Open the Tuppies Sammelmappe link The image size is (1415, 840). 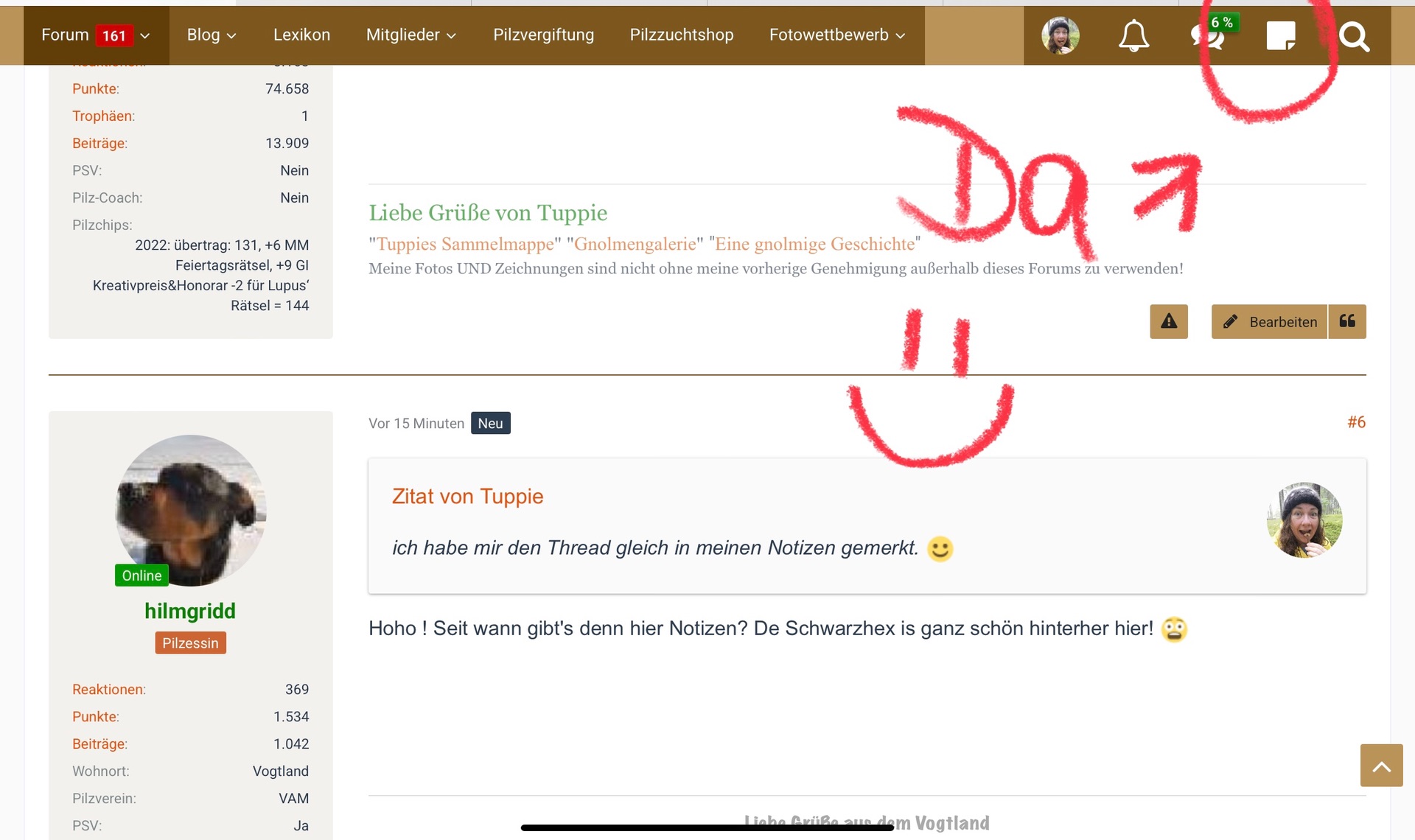click(465, 245)
